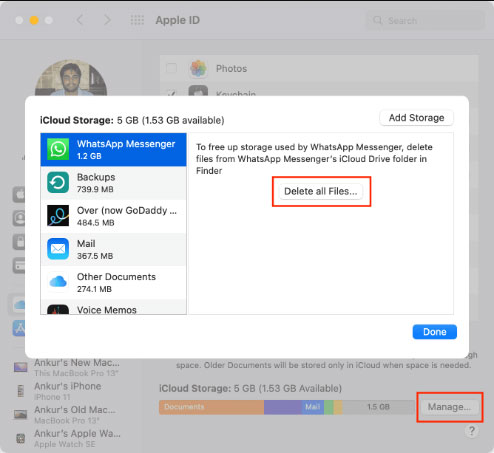Image resolution: width=494 pixels, height=453 pixels.
Task: Click the Add Storage button
Action: coord(416,118)
